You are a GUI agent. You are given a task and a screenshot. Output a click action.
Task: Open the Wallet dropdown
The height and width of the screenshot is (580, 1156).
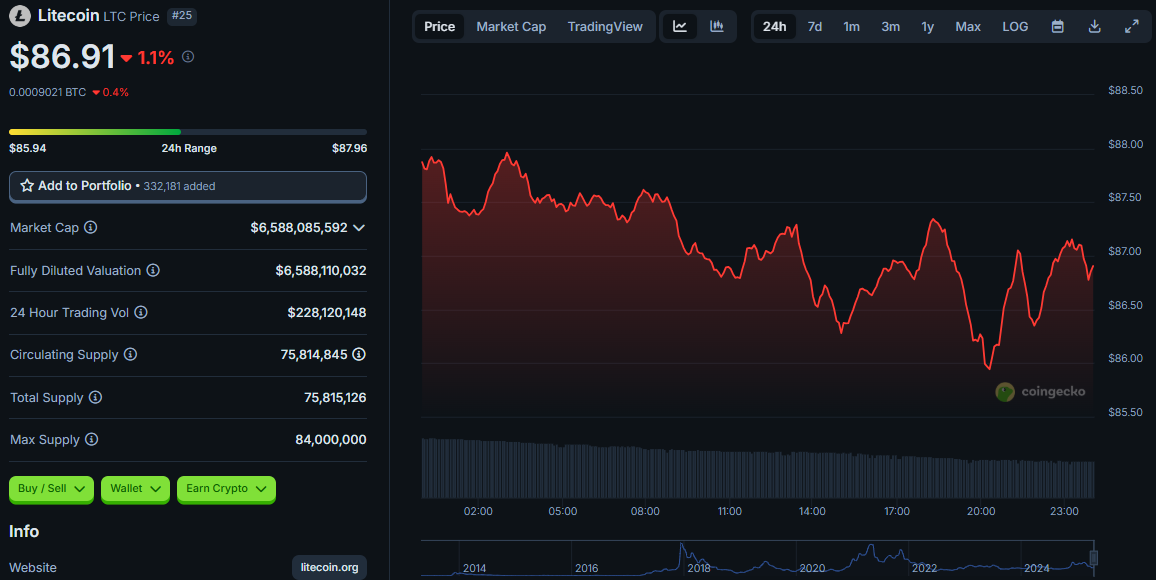[x=136, y=489]
